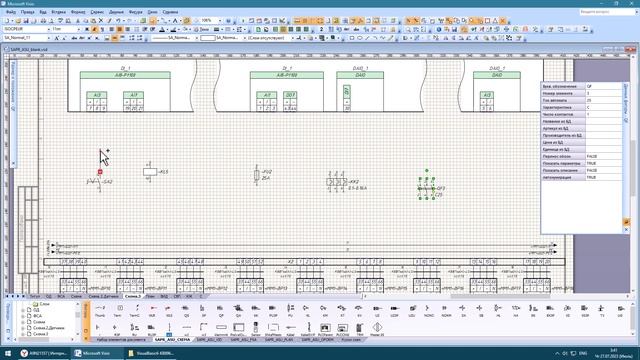Select the FU2 fuse shape on canvas

[257, 175]
